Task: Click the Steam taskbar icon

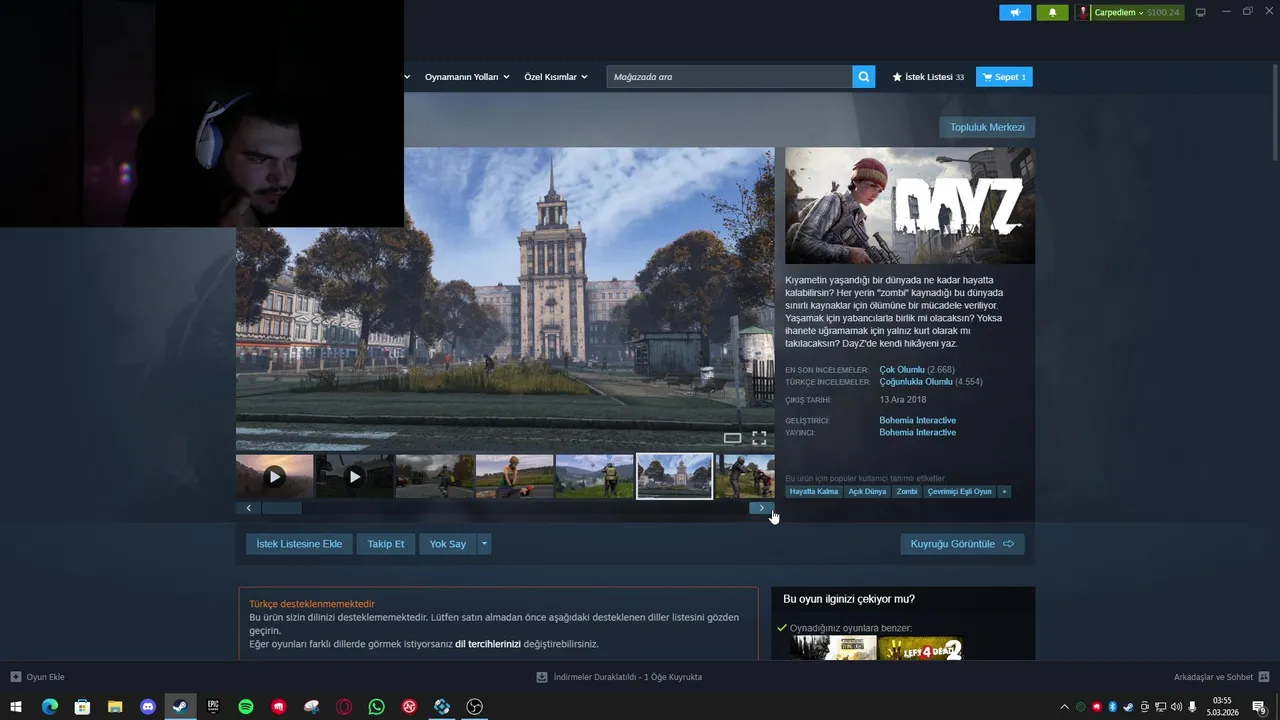Action: (180, 707)
